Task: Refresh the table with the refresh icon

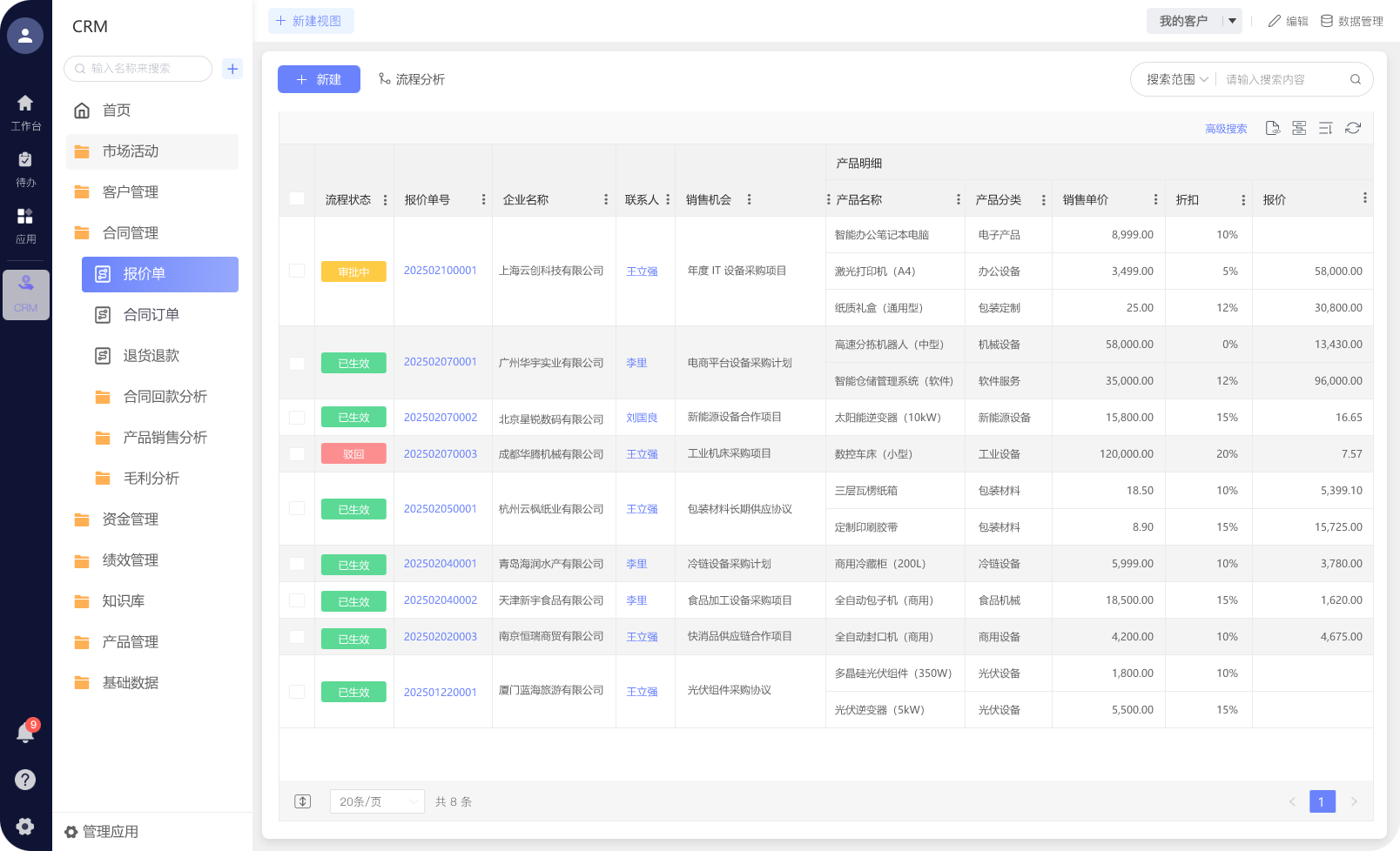Action: click(x=1353, y=128)
